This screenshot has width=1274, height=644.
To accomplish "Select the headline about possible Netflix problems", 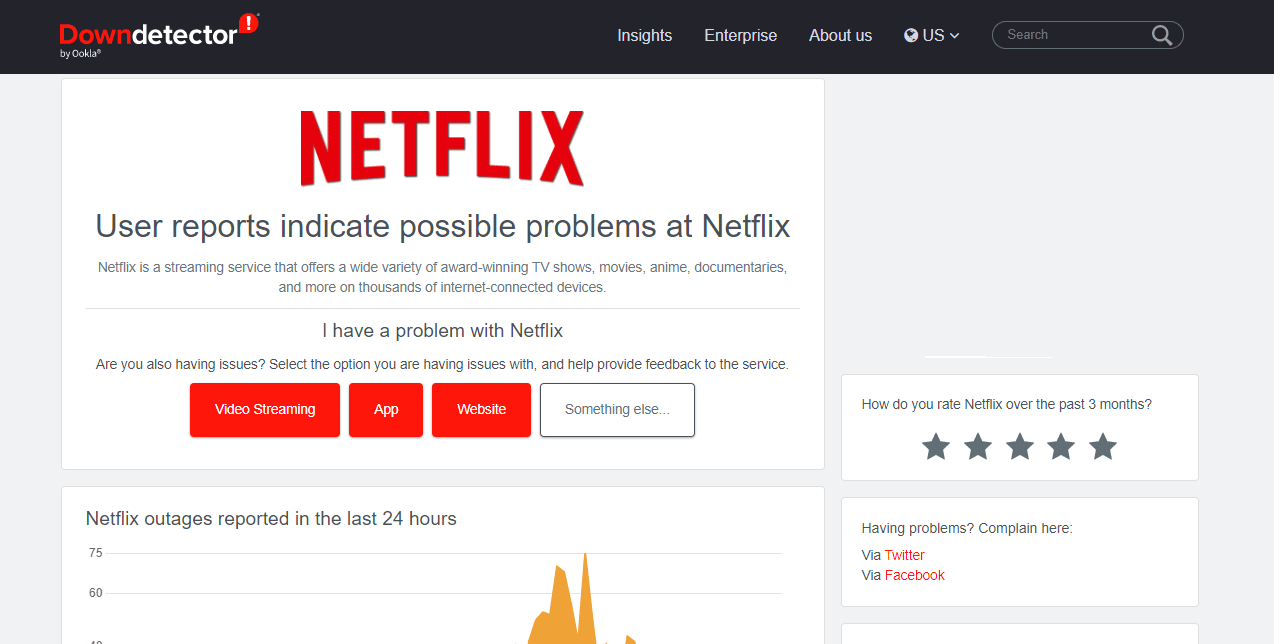I will [443, 226].
